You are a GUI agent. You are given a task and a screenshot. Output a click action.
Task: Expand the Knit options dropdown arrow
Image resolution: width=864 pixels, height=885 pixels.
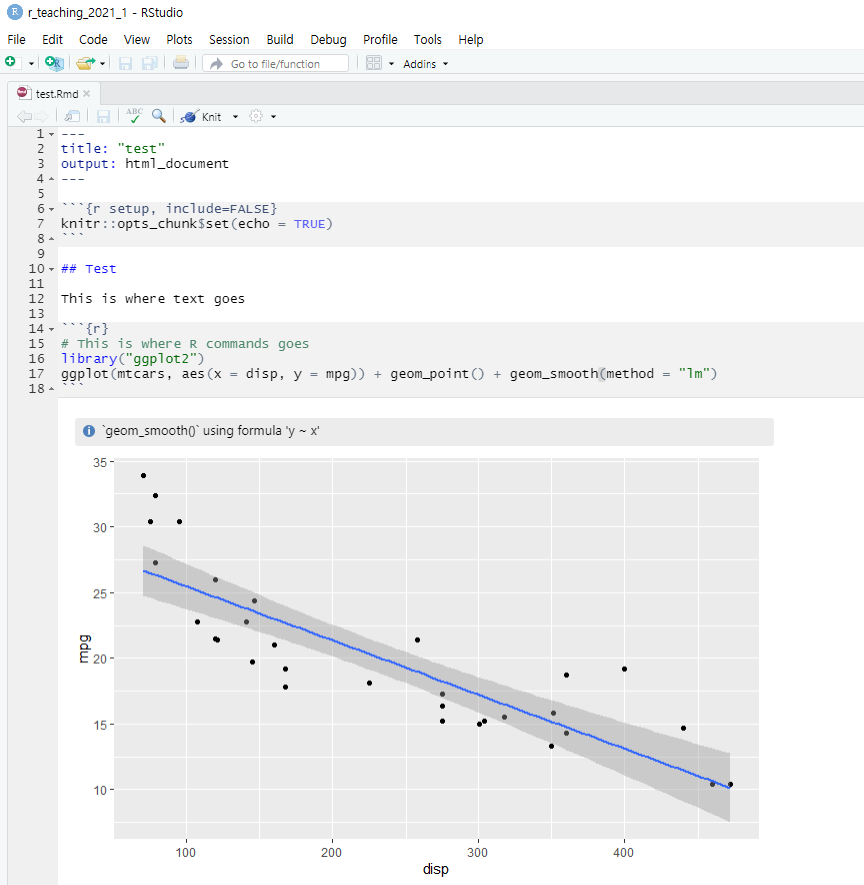coord(235,117)
